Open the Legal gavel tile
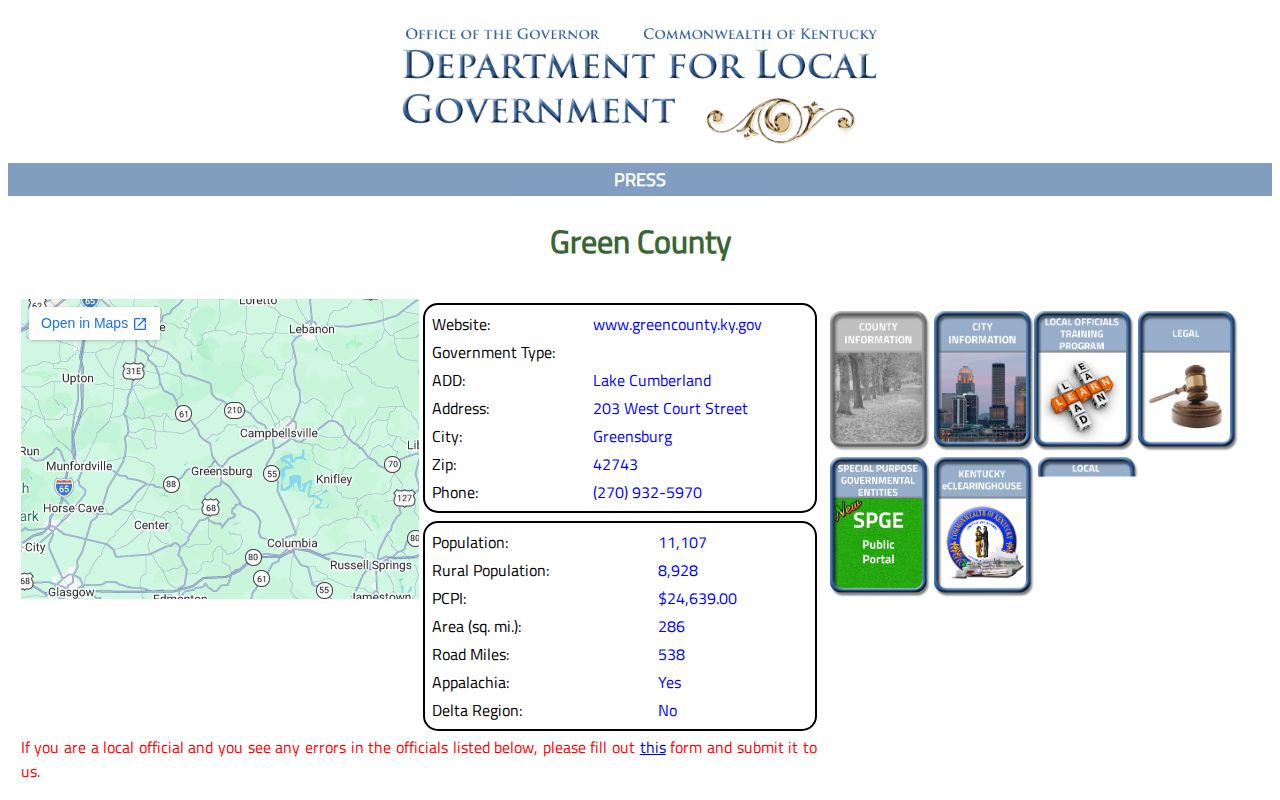The height and width of the screenshot is (800, 1280). (x=1186, y=379)
